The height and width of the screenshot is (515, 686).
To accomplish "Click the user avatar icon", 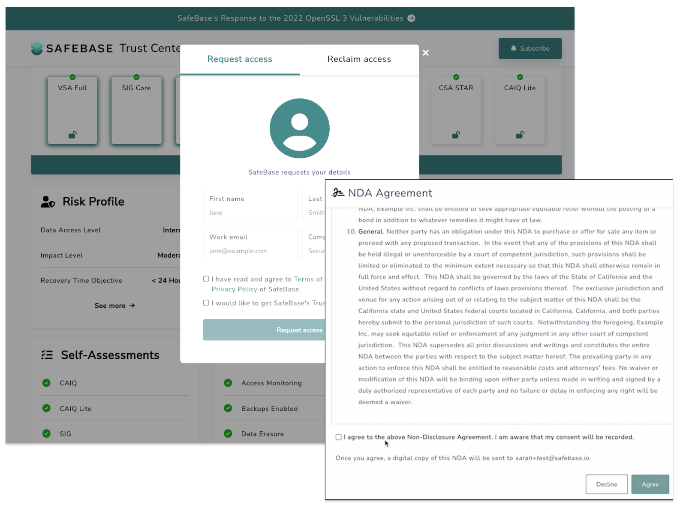I will click(300, 128).
